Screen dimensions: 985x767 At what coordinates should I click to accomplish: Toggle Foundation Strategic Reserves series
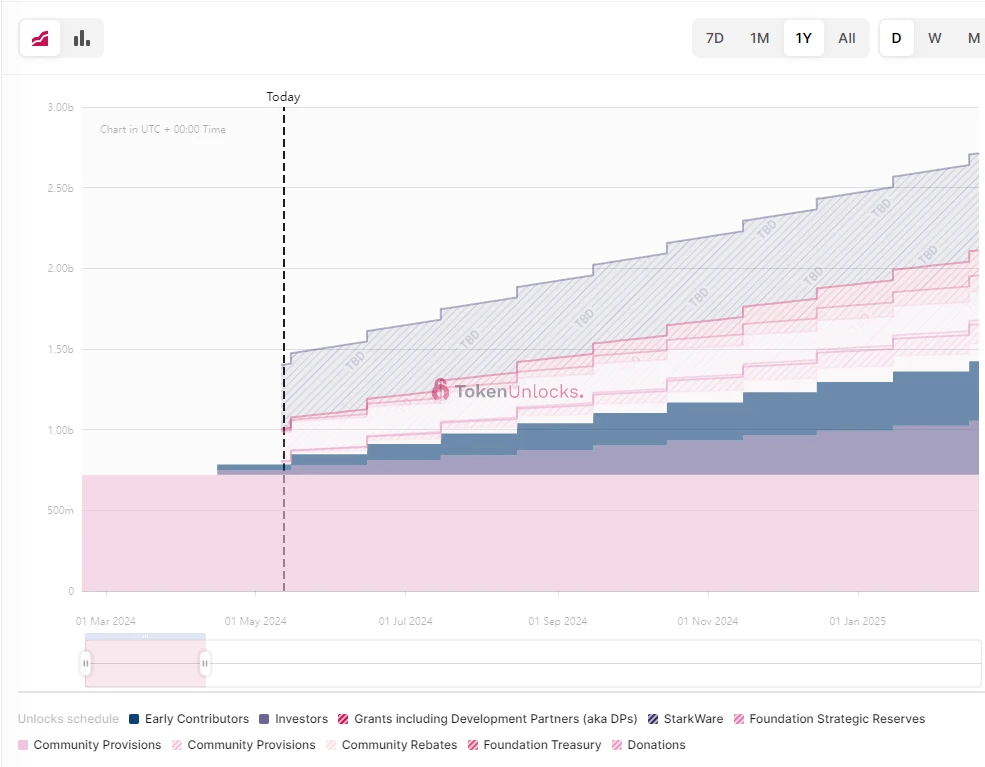pos(836,719)
